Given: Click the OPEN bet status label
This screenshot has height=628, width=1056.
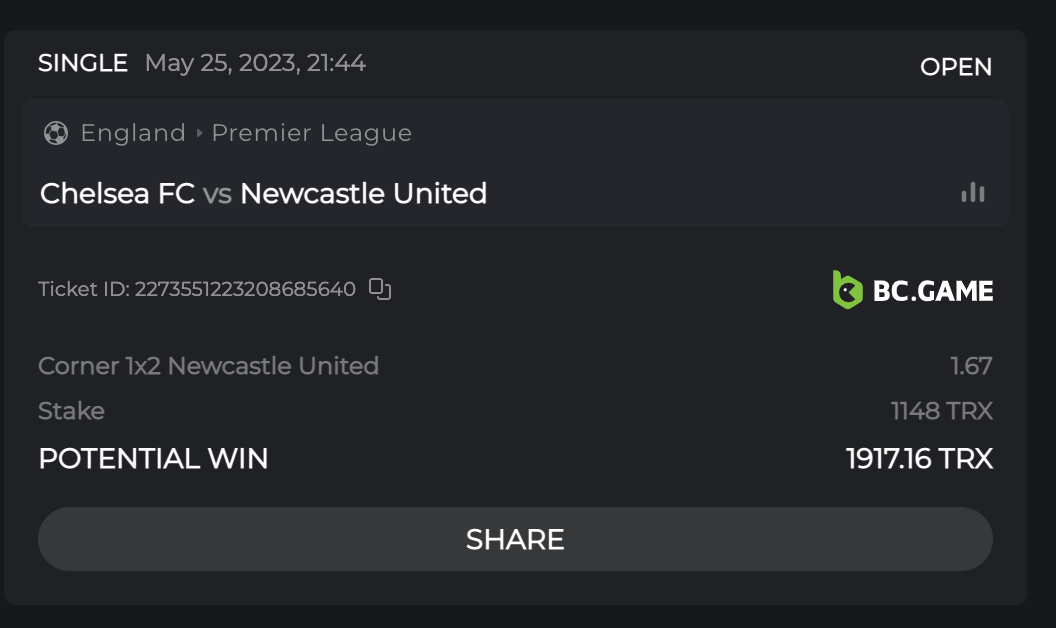Looking at the screenshot, I should pyautogui.click(x=956, y=67).
